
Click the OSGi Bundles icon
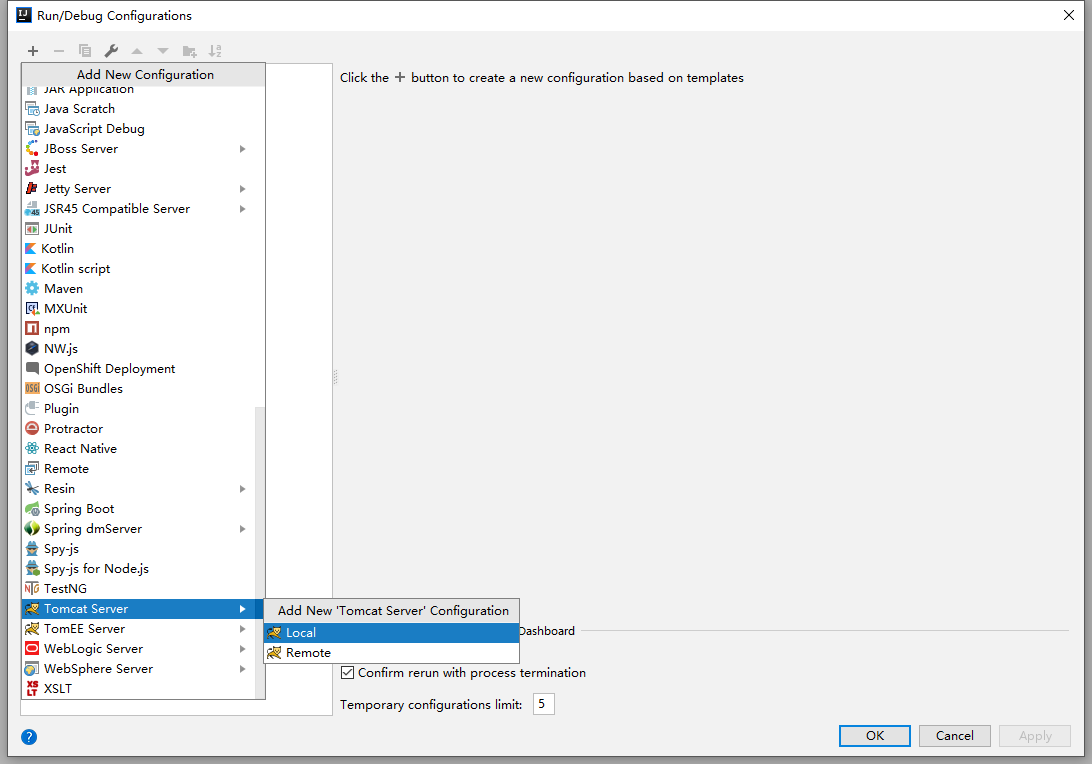tap(32, 389)
